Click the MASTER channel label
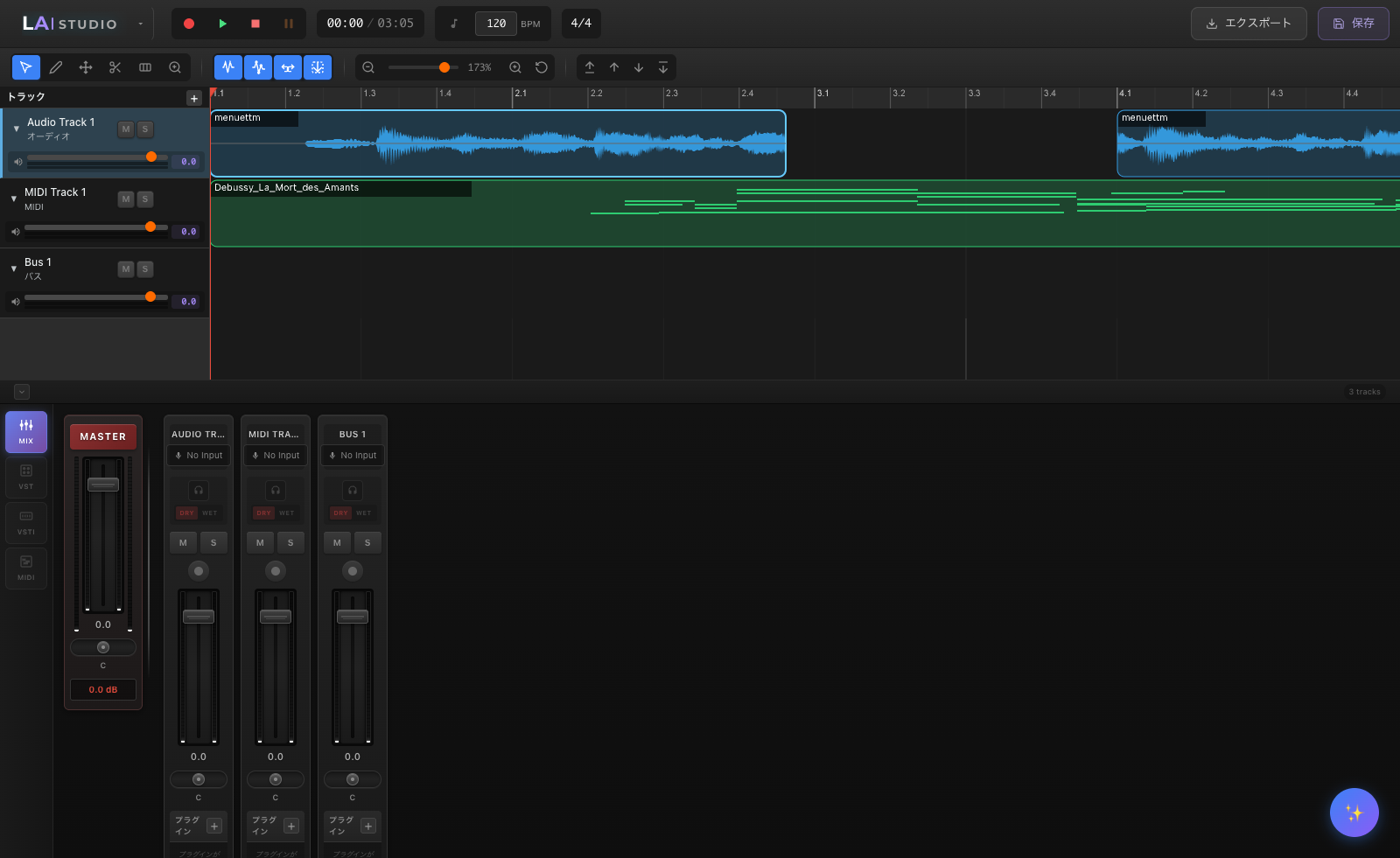Image resolution: width=1400 pixels, height=858 pixels. (x=102, y=436)
